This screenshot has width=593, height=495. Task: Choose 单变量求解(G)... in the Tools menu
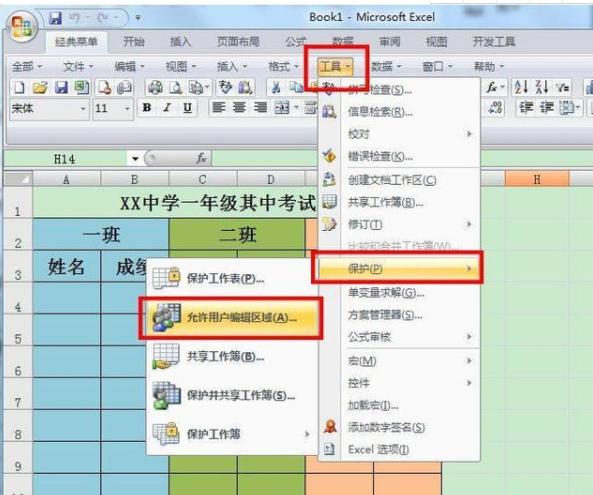399,292
